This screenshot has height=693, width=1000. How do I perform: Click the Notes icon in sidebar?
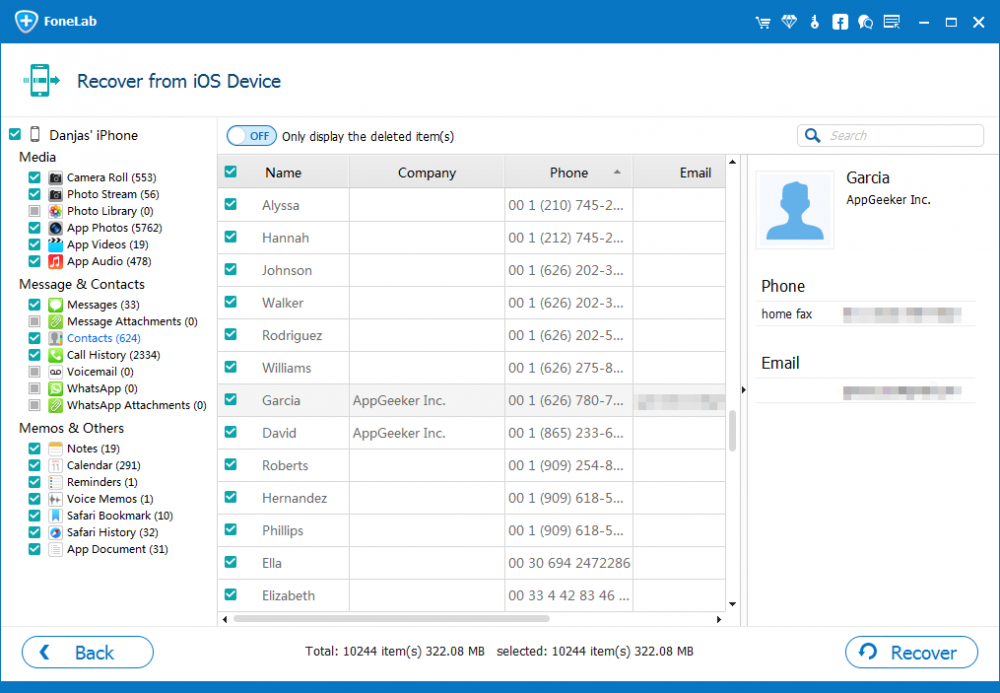56,448
